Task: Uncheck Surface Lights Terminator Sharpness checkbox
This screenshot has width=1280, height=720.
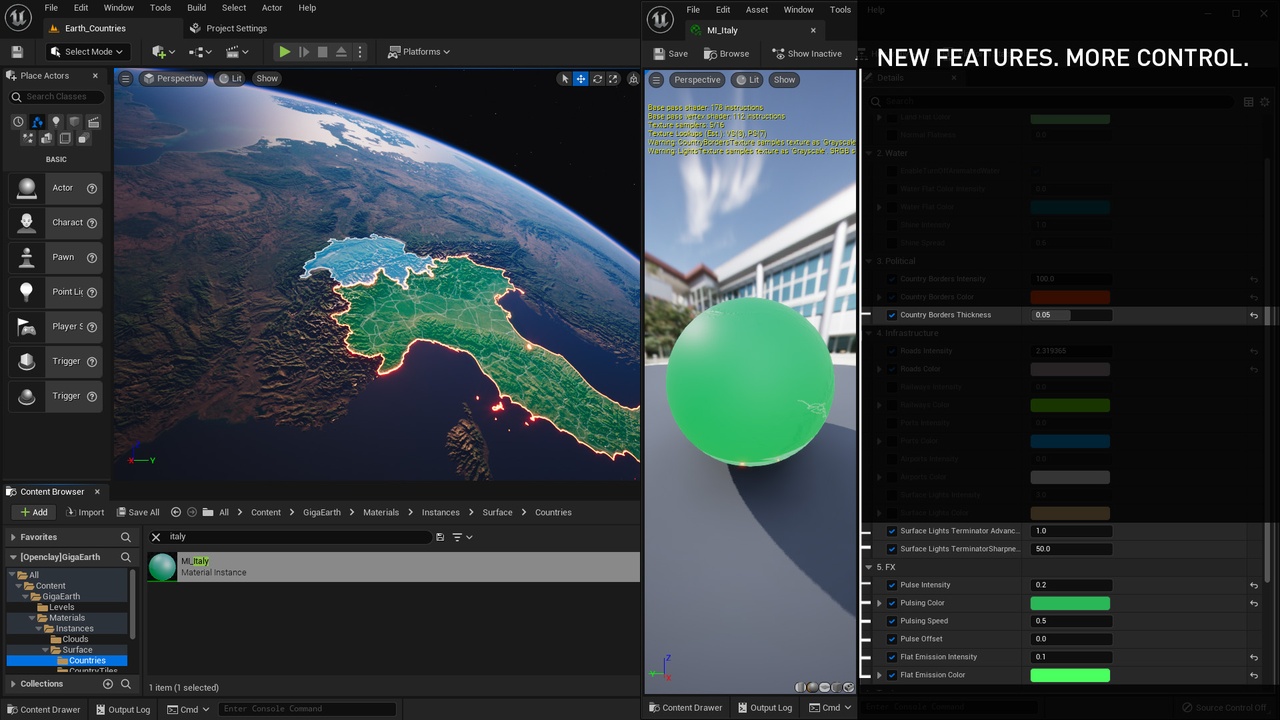Action: pos(892,549)
